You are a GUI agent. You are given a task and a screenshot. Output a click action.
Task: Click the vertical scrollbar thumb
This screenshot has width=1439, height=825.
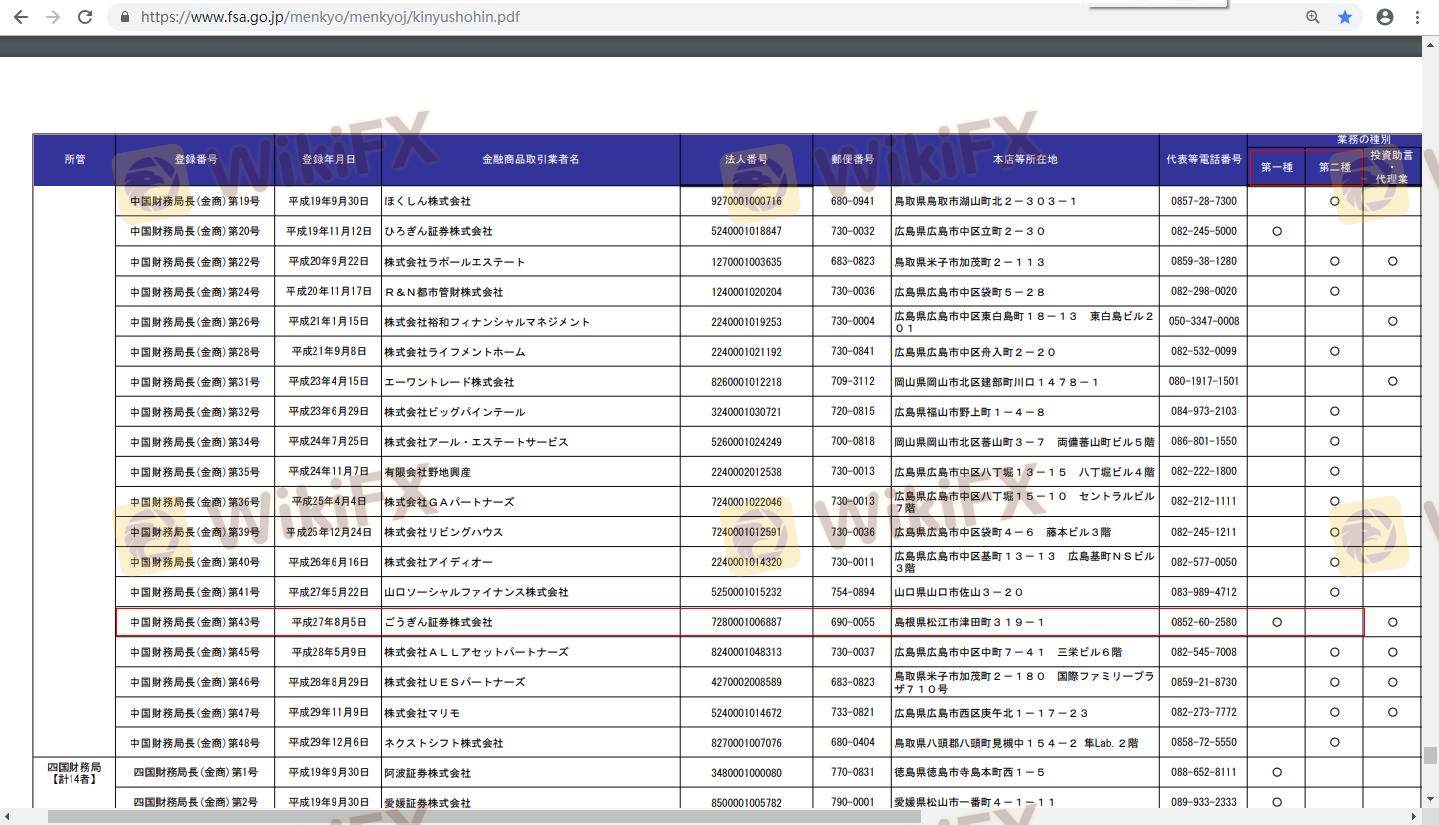[x=1430, y=756]
